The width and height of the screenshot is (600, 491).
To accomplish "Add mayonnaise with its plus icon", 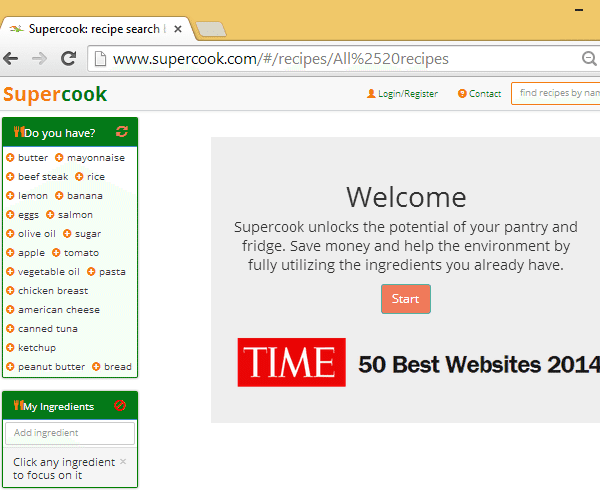I will coord(59,157).
